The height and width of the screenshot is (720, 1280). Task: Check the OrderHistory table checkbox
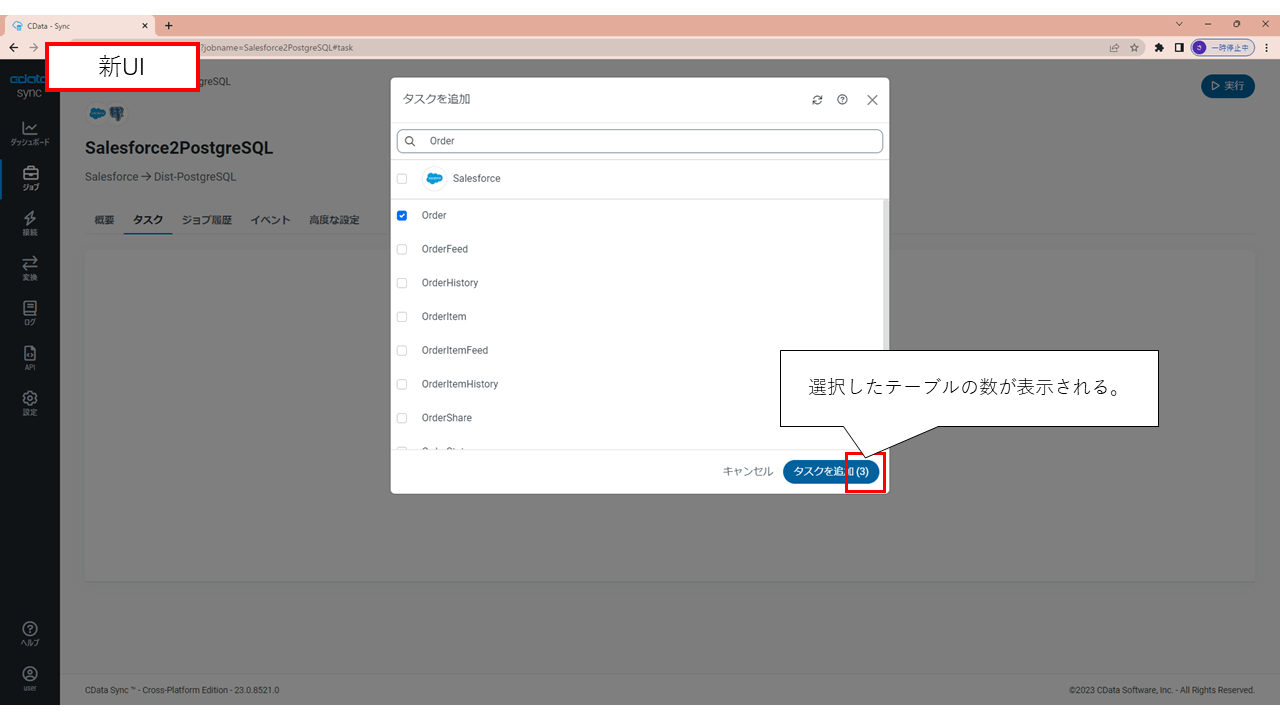(x=402, y=283)
